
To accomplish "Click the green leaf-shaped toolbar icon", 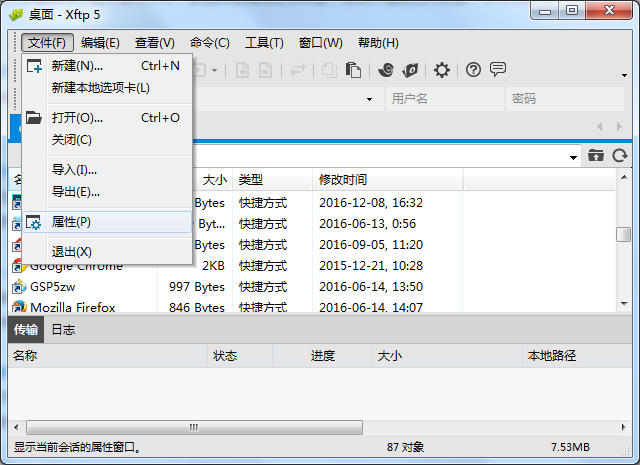I will pos(410,70).
